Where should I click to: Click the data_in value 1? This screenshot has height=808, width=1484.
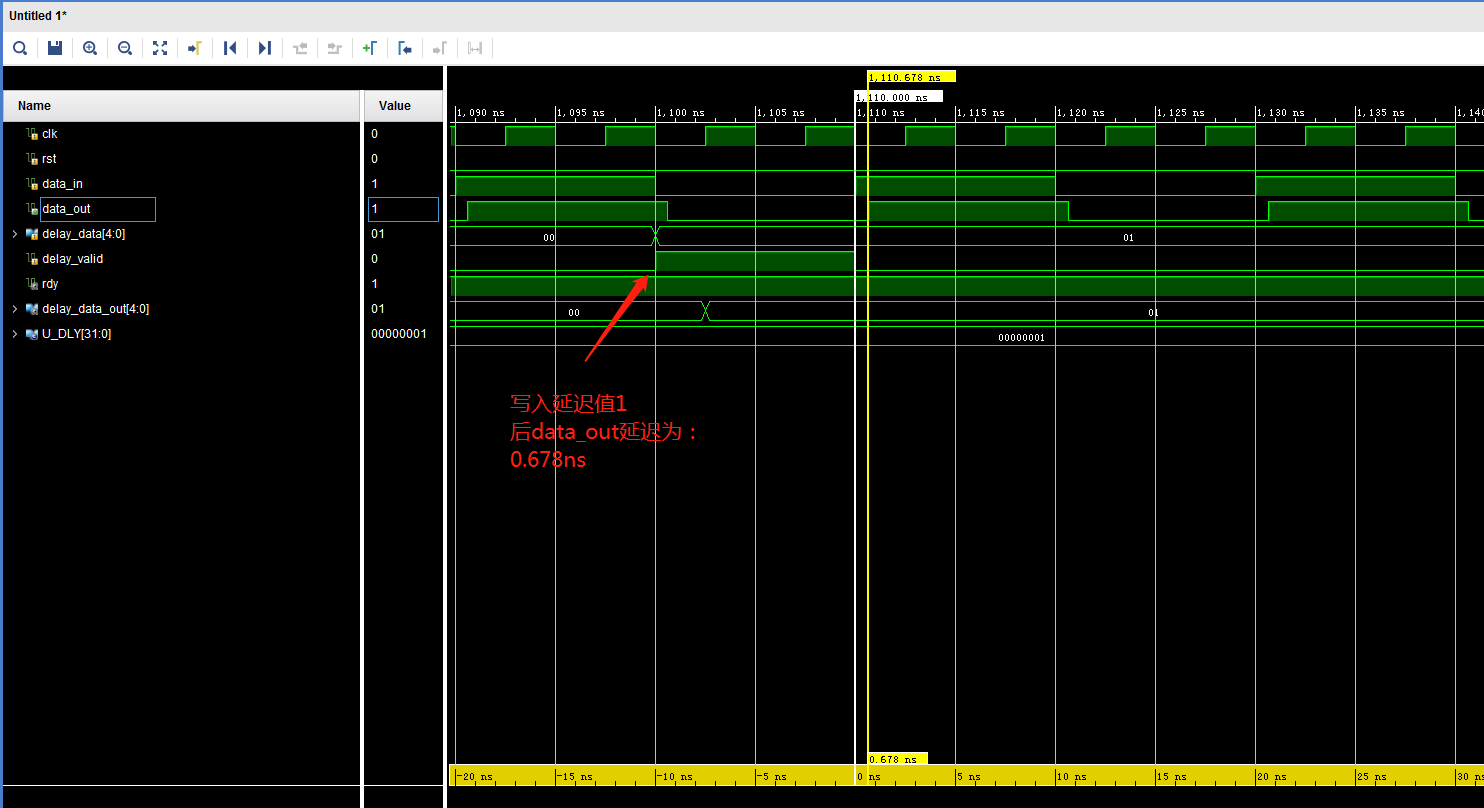[374, 184]
